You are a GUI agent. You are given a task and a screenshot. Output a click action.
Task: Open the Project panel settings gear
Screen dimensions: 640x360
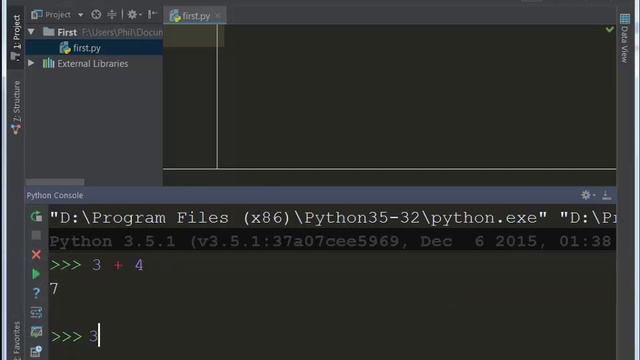click(133, 15)
